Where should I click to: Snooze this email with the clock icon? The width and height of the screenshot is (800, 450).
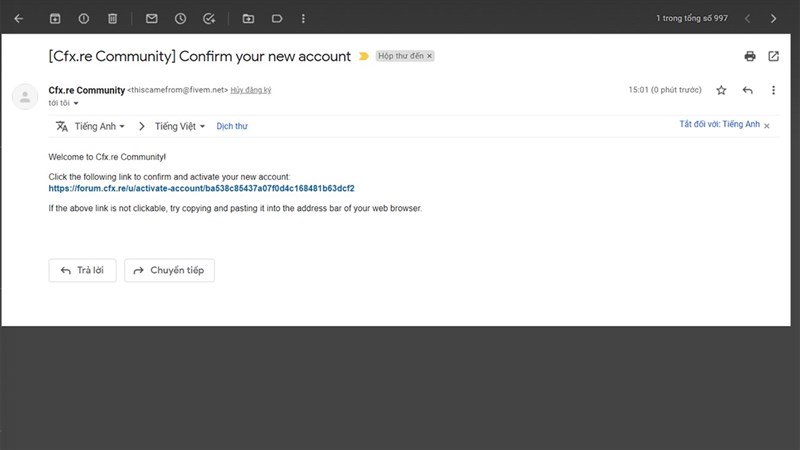(180, 19)
